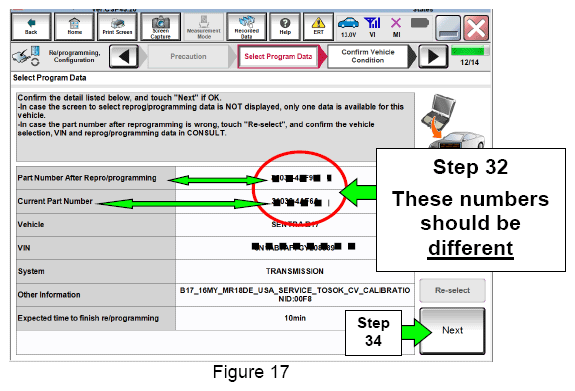The image size is (575, 391).
Task: Click the System row label
Action: click(31, 271)
